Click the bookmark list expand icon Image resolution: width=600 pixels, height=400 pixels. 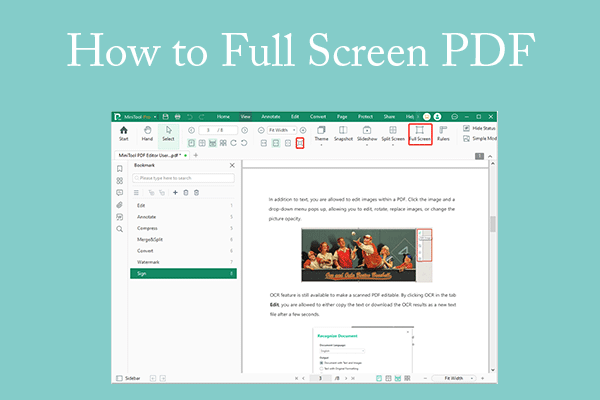(136, 193)
